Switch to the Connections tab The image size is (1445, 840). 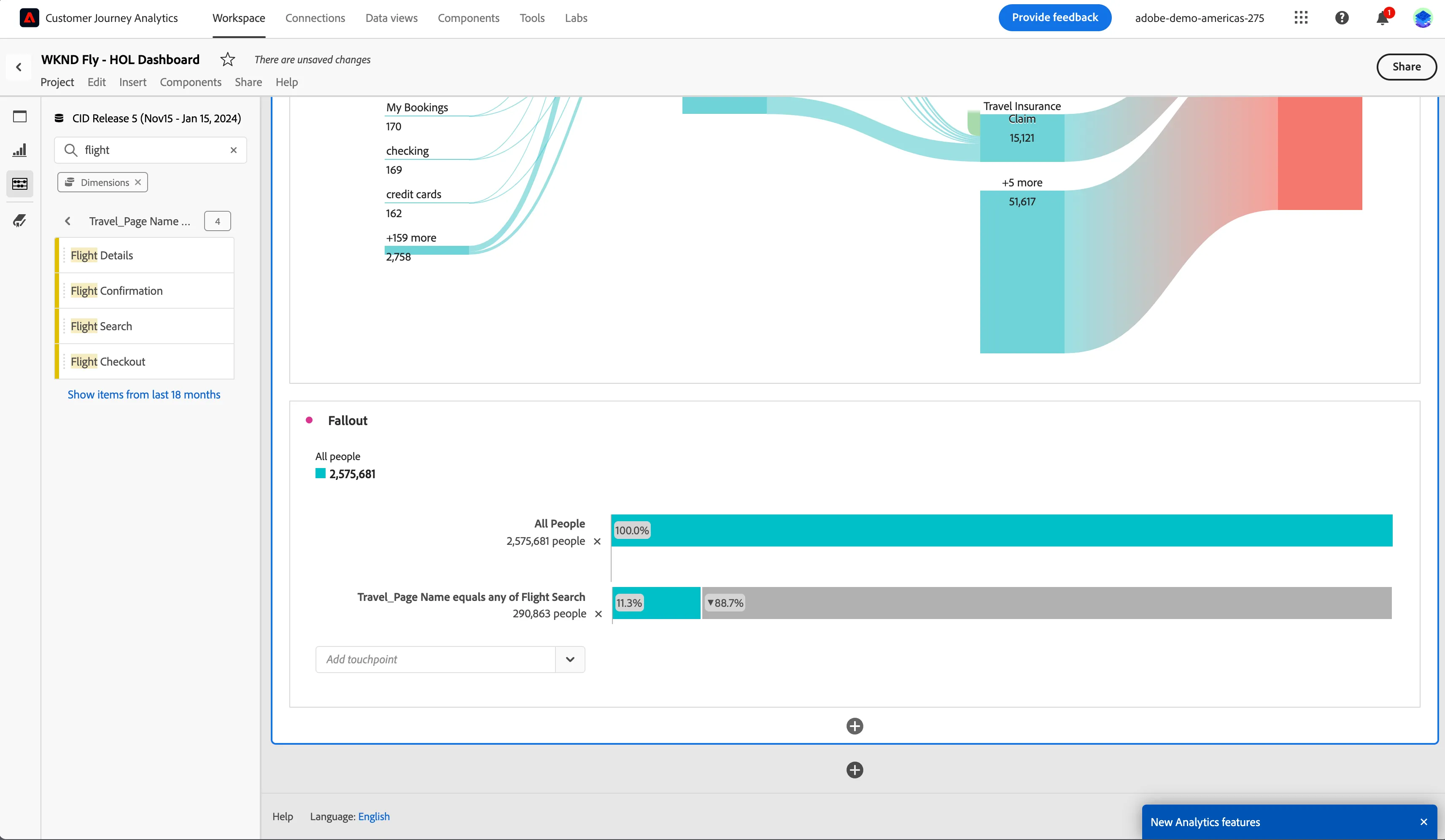point(315,18)
